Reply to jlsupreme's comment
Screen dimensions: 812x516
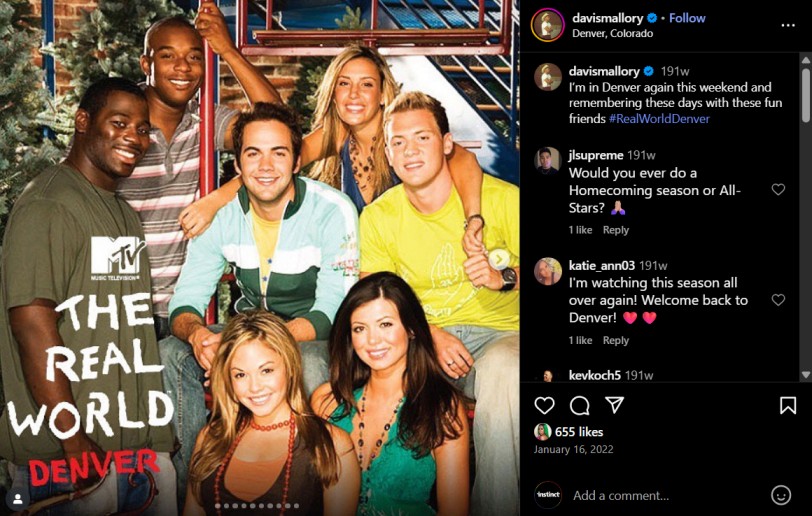click(615, 230)
